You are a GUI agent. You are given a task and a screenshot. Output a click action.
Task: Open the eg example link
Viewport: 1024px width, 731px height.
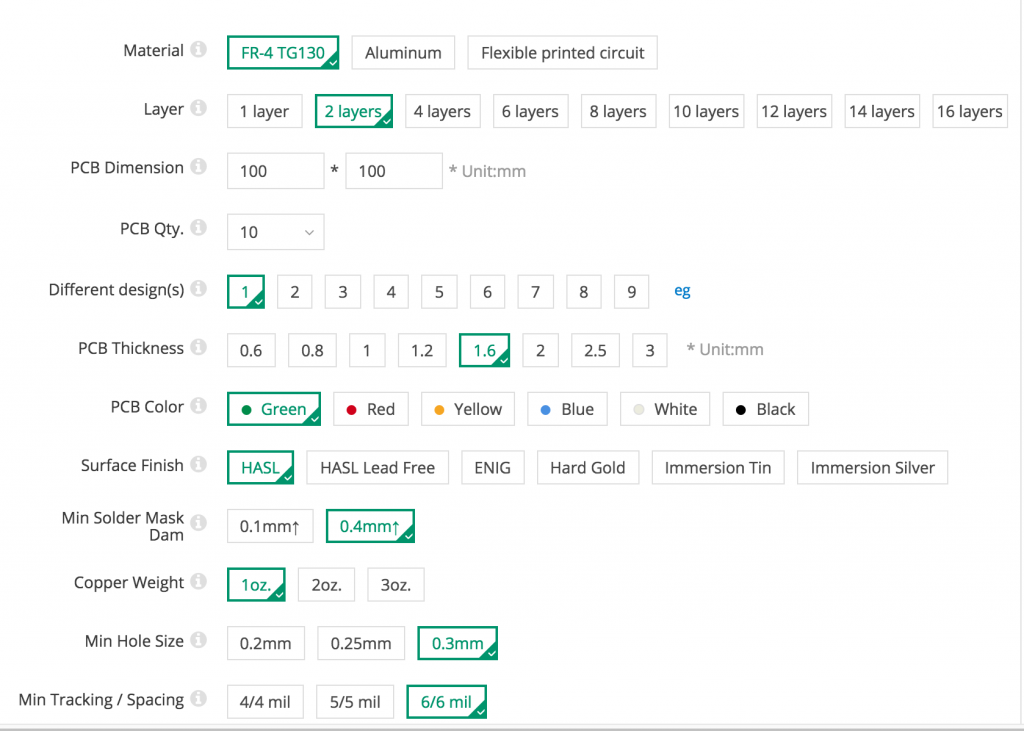(x=682, y=291)
